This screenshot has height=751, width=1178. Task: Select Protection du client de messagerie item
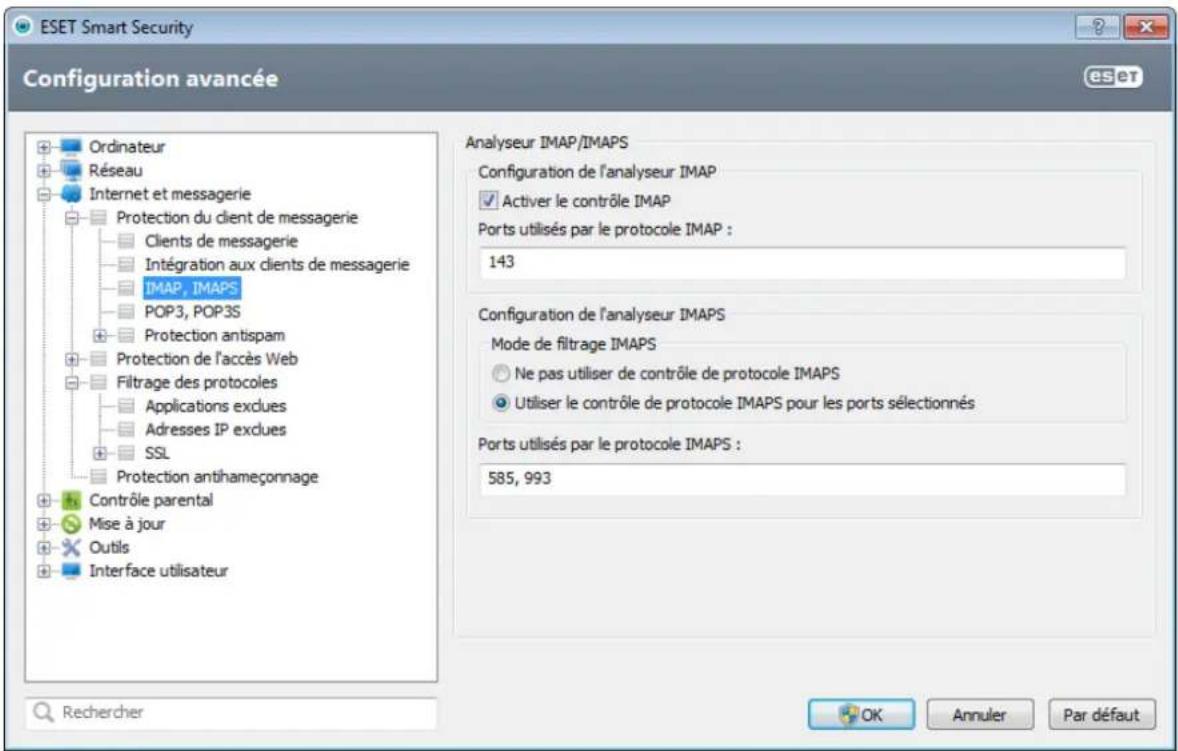(x=237, y=218)
